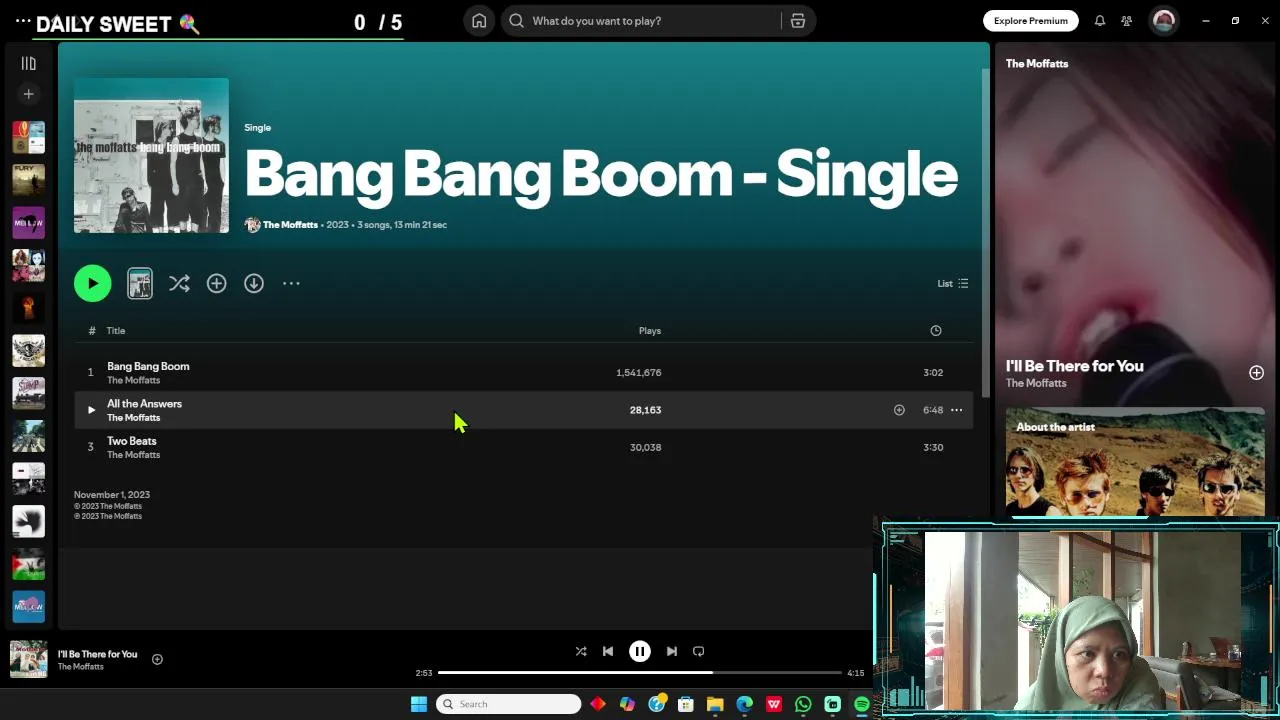Viewport: 1280px width, 720px height.
Task: Open first playlist in library sidebar
Action: pyautogui.click(x=28, y=138)
